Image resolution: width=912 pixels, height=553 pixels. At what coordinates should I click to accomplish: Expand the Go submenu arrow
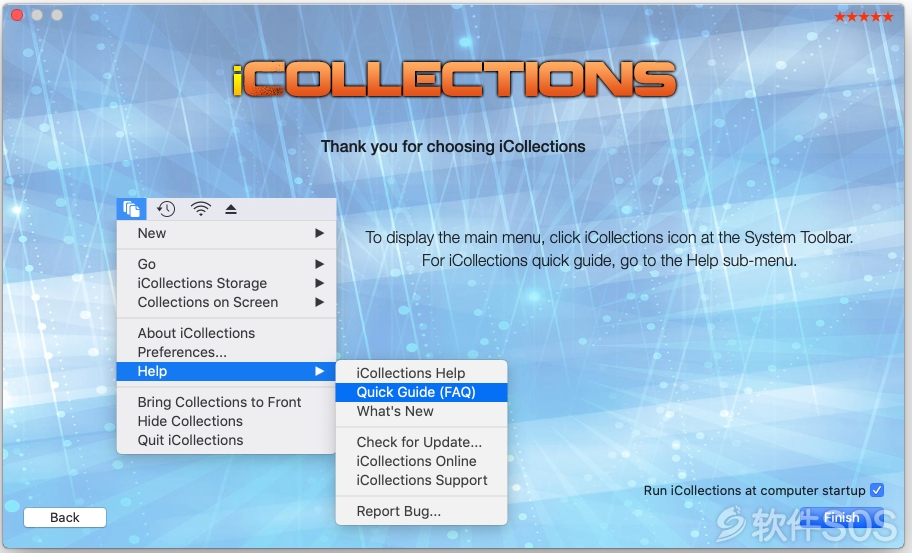[x=319, y=264]
